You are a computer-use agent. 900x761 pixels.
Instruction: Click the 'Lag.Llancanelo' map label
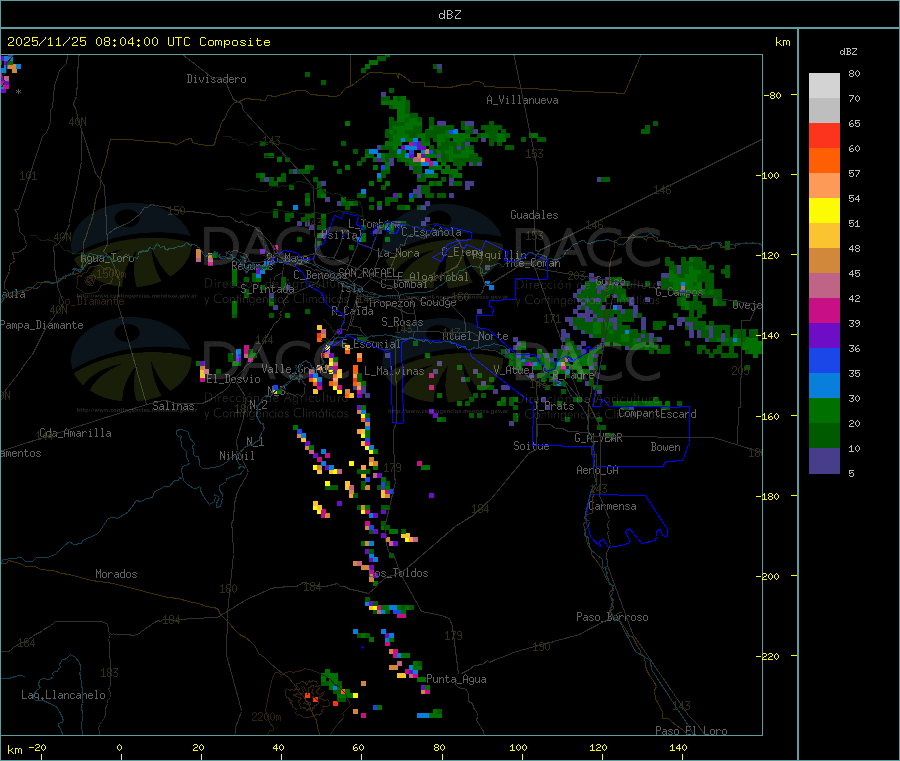coord(63,695)
